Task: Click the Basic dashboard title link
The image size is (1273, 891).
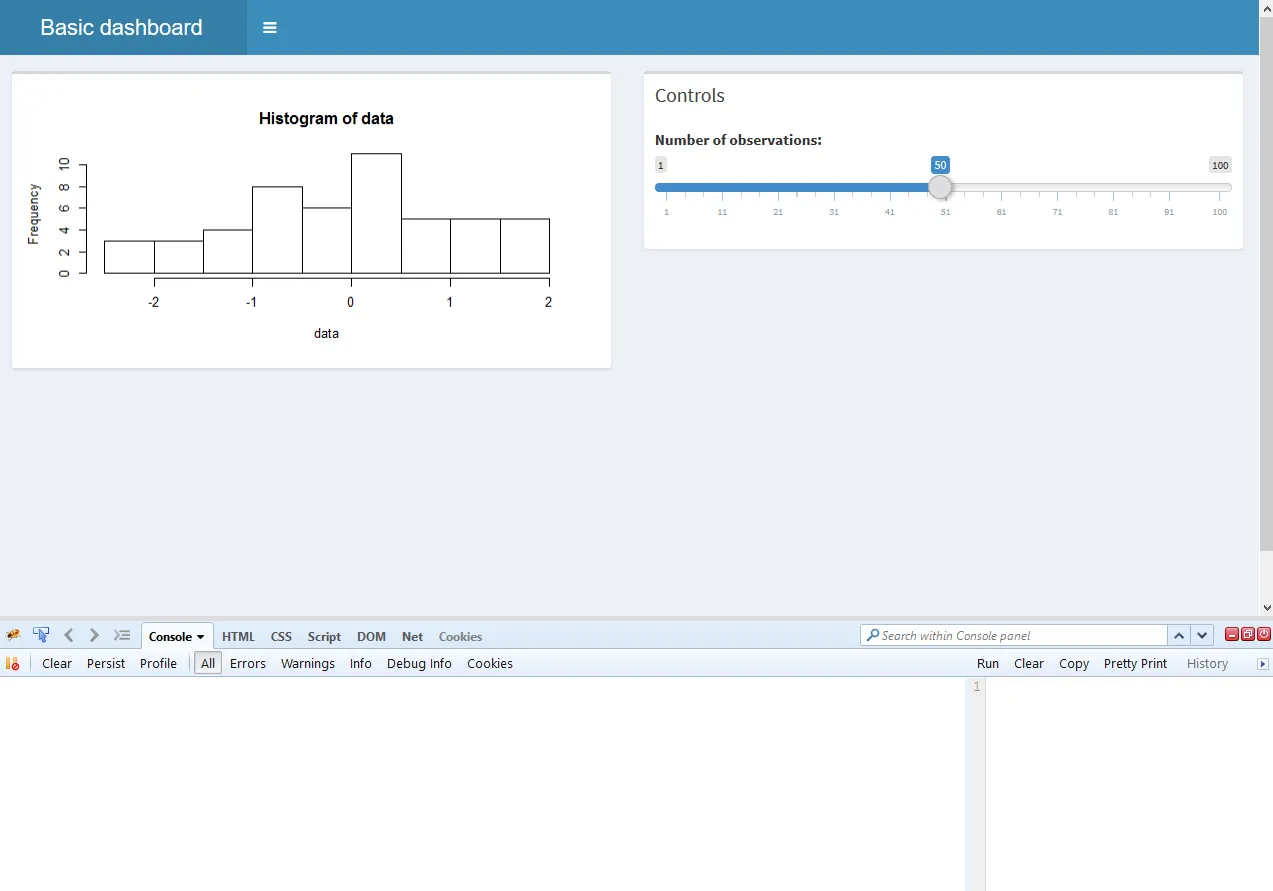Action: [x=122, y=27]
